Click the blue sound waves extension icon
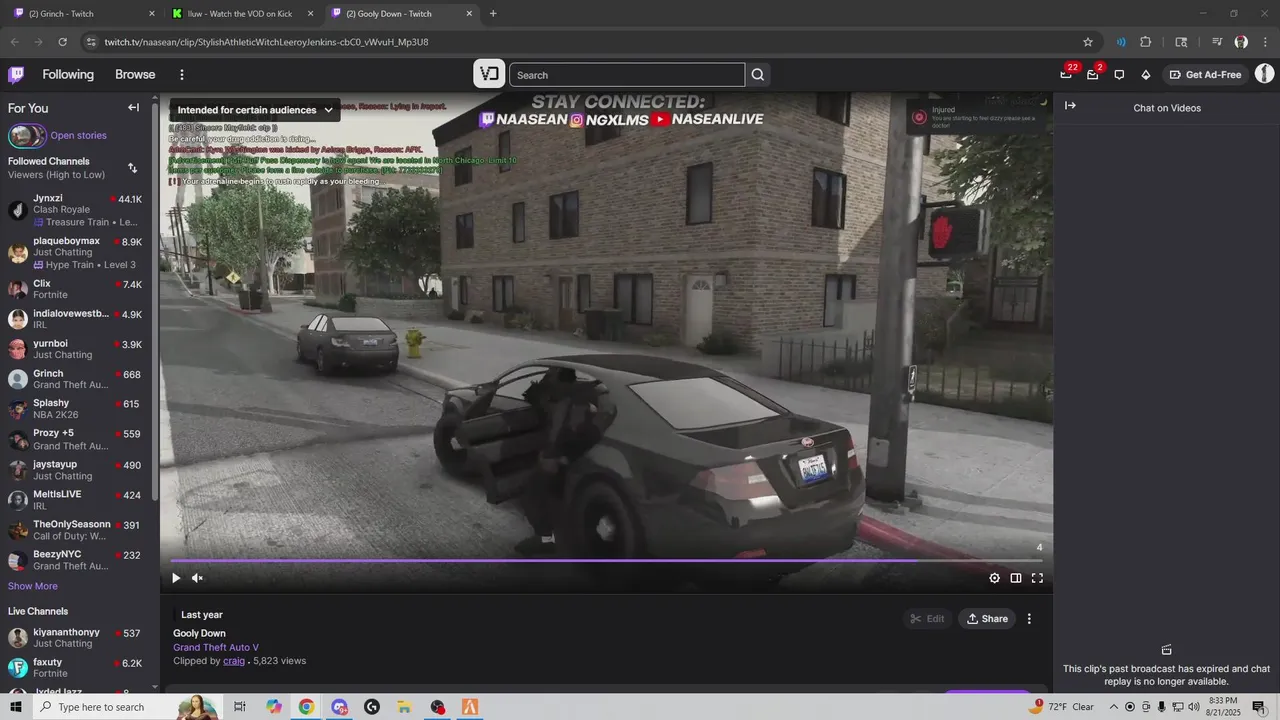The height and width of the screenshot is (720, 1280). (1121, 42)
